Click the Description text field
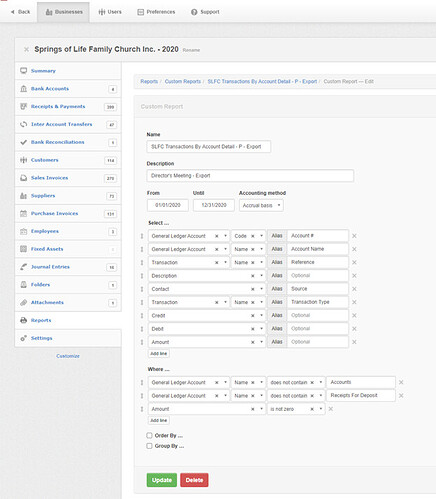Viewport: 436px width, 499px height. pyautogui.click(x=250, y=176)
